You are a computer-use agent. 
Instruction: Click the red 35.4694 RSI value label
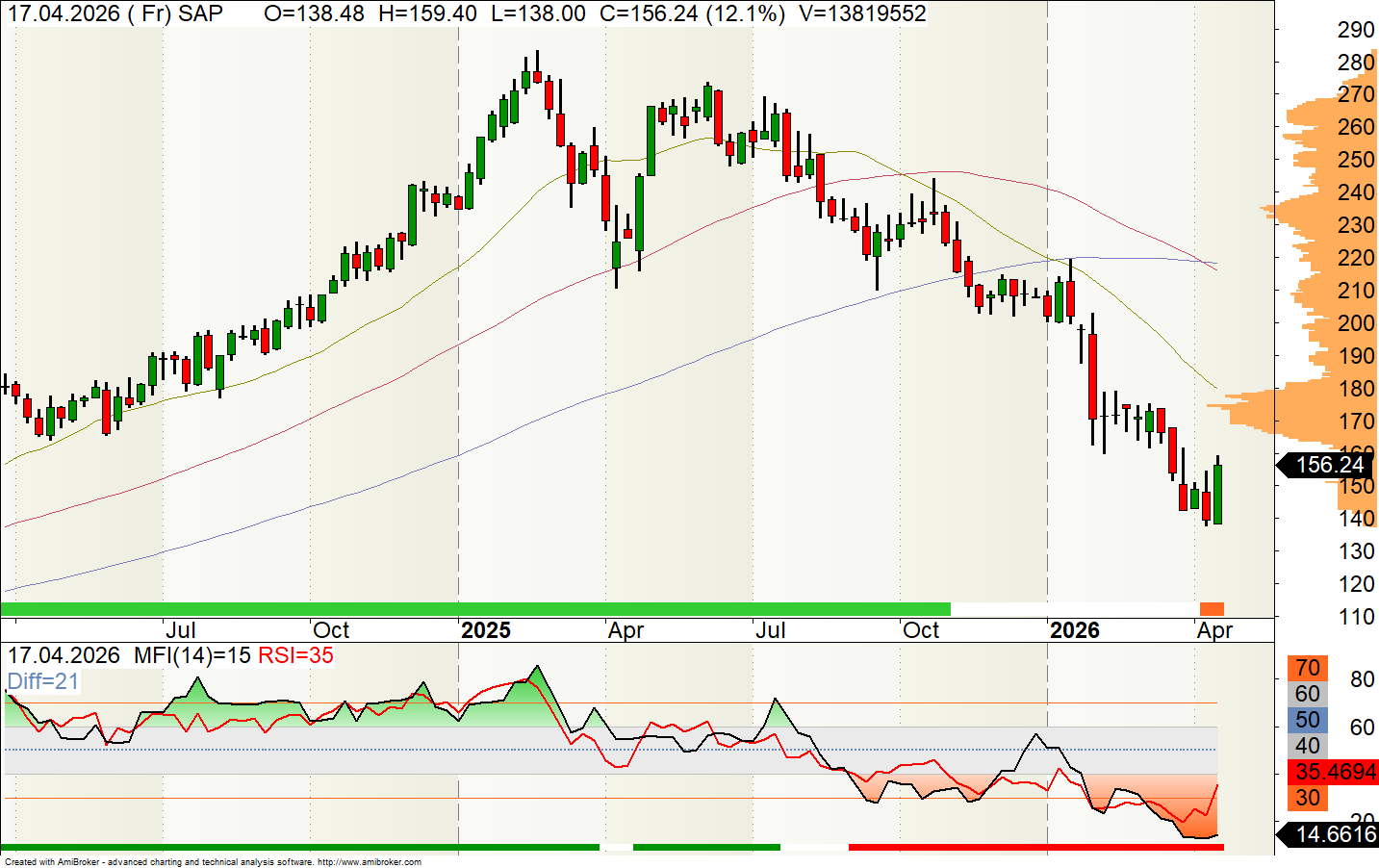click(x=1334, y=772)
